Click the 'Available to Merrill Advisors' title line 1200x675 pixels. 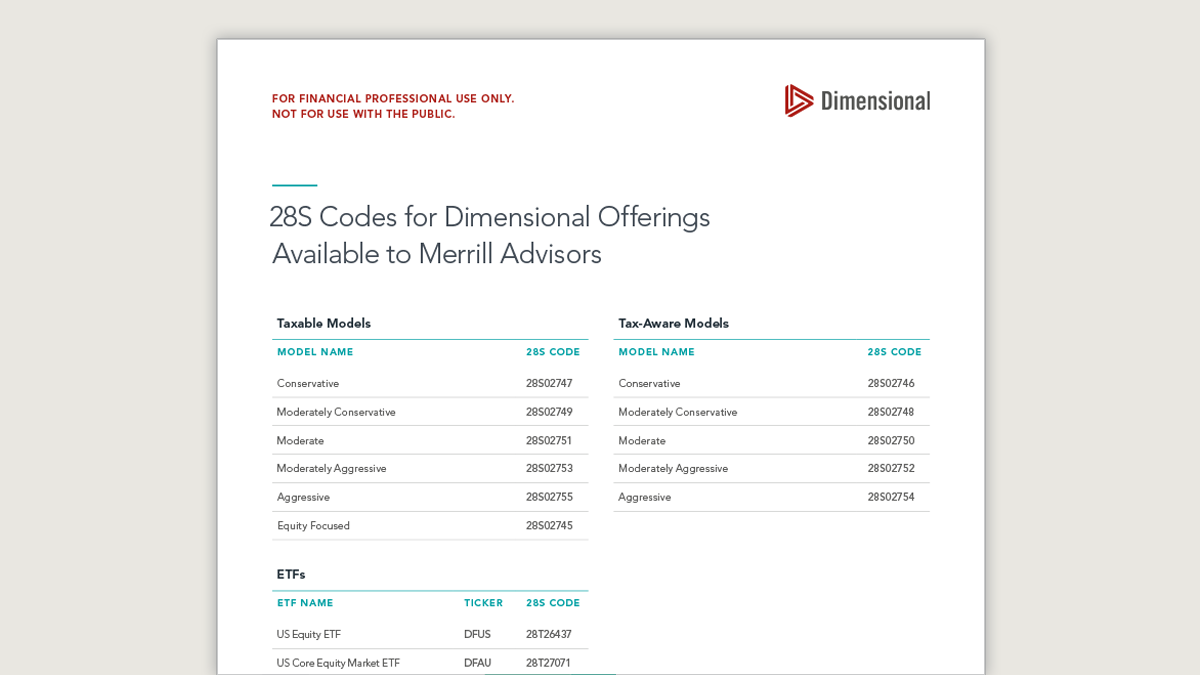[x=437, y=254]
